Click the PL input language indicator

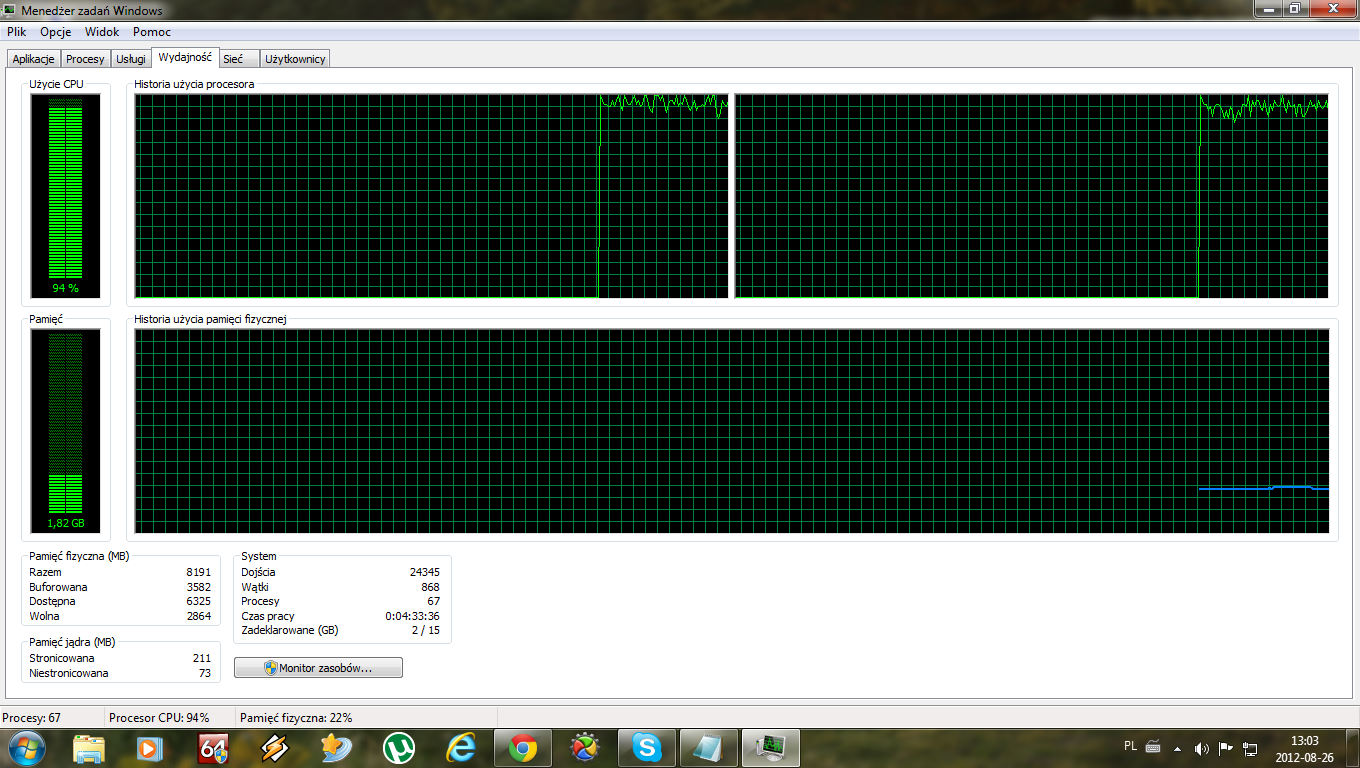coord(1130,746)
